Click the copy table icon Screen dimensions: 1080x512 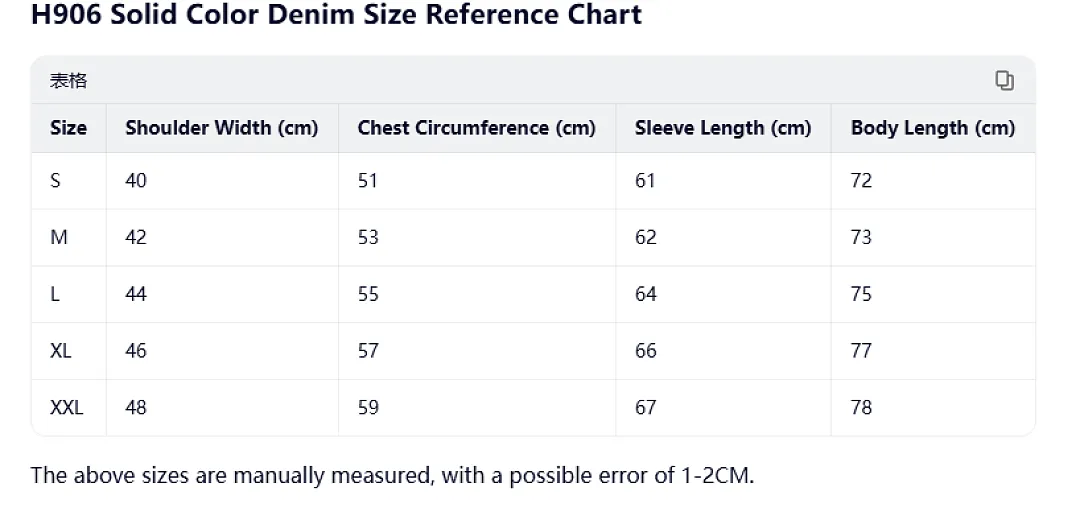click(1004, 81)
